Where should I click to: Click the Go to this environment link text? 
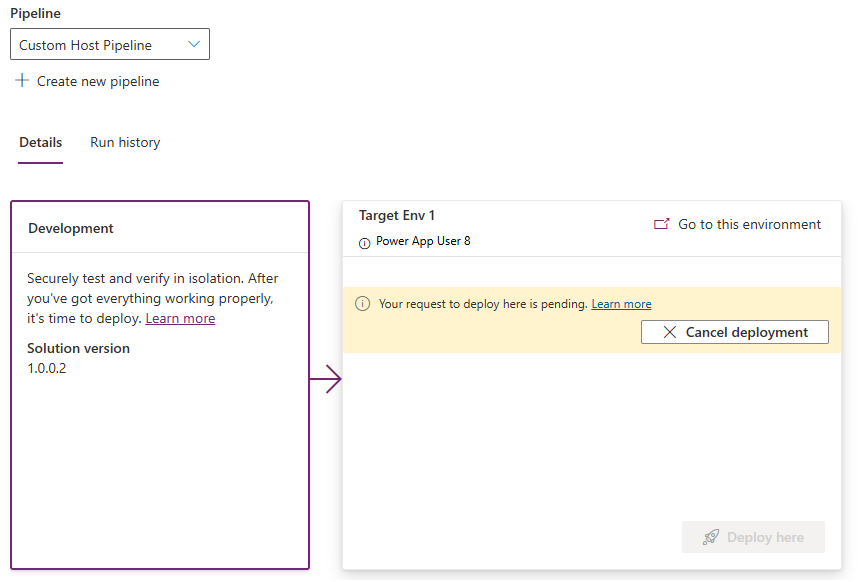[749, 224]
